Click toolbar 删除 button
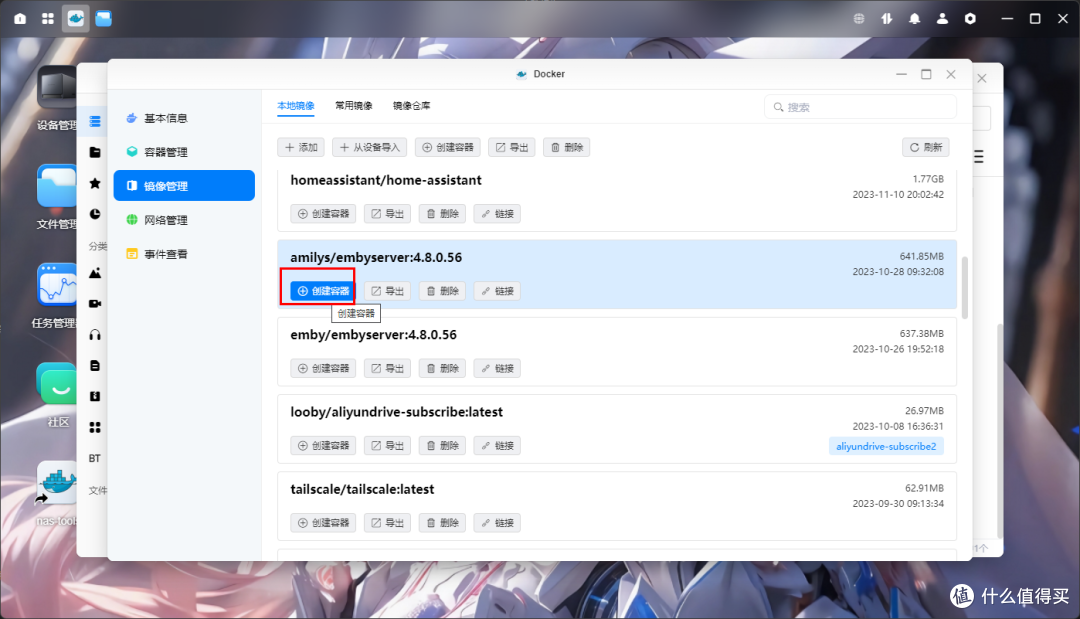The height and width of the screenshot is (619, 1080). pos(566,147)
